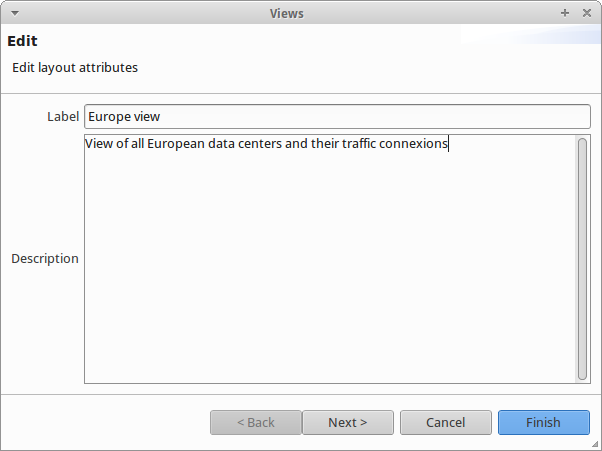The height and width of the screenshot is (451, 602).
Task: Close the Views dialog with the X
Action: [585, 13]
